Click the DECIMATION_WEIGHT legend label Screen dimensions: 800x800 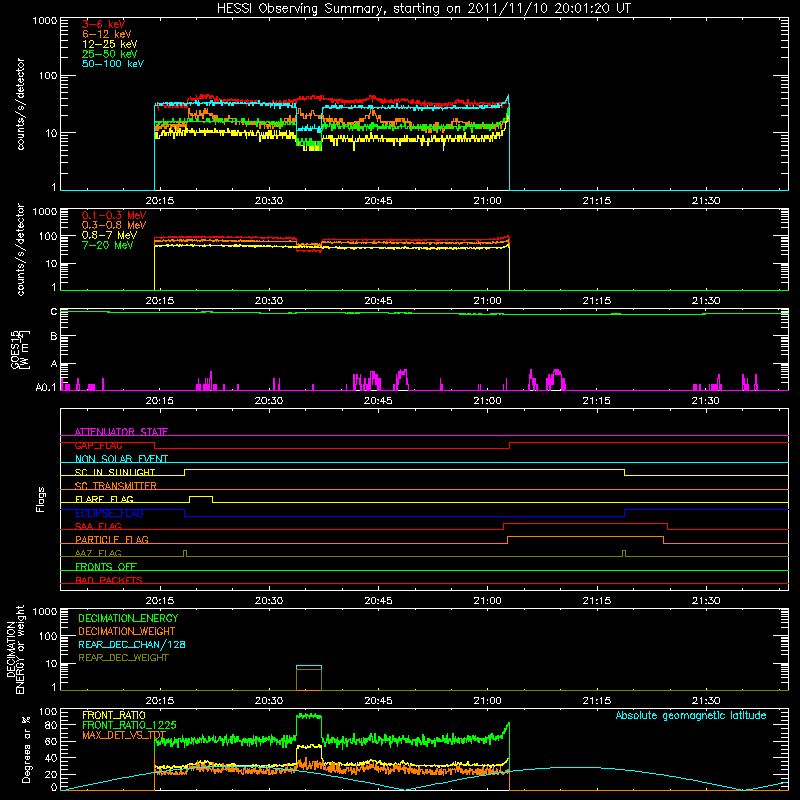(x=127, y=631)
